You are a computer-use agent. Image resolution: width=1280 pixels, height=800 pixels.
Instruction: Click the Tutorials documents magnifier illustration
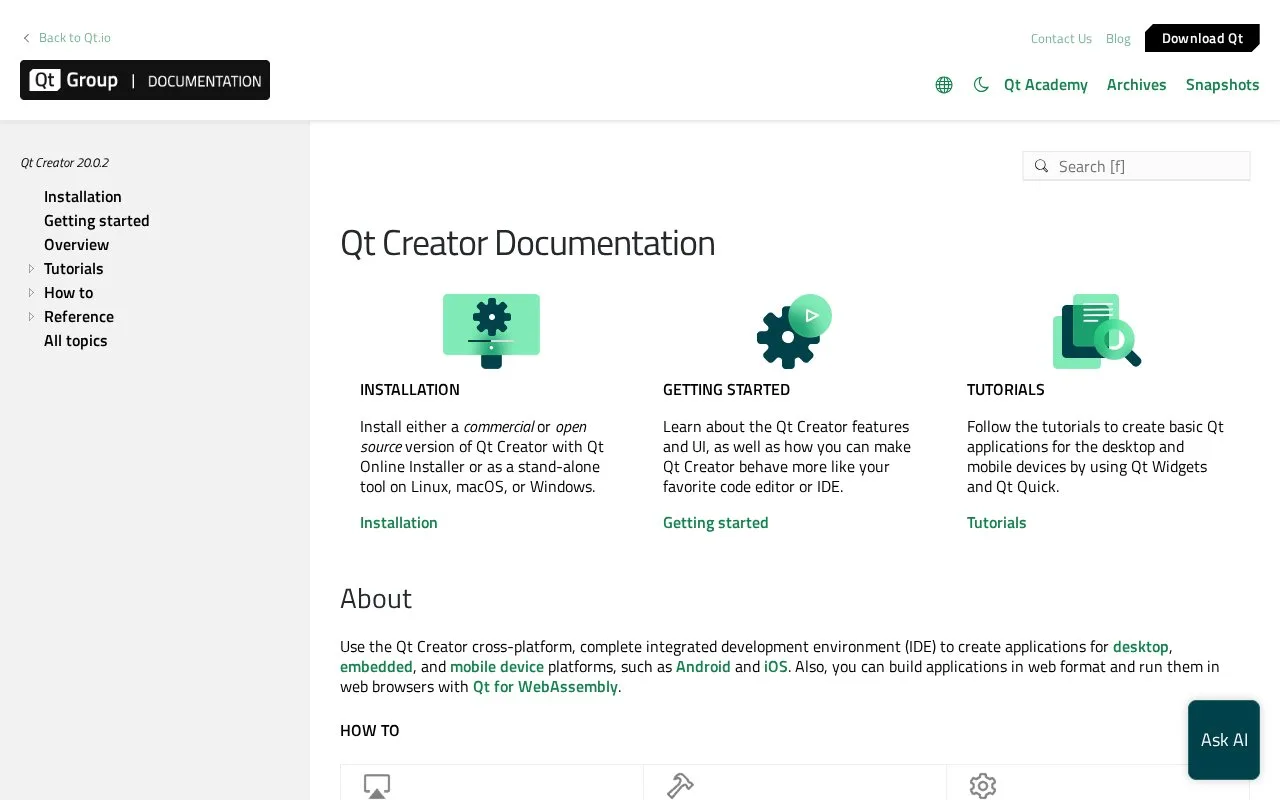(1097, 331)
